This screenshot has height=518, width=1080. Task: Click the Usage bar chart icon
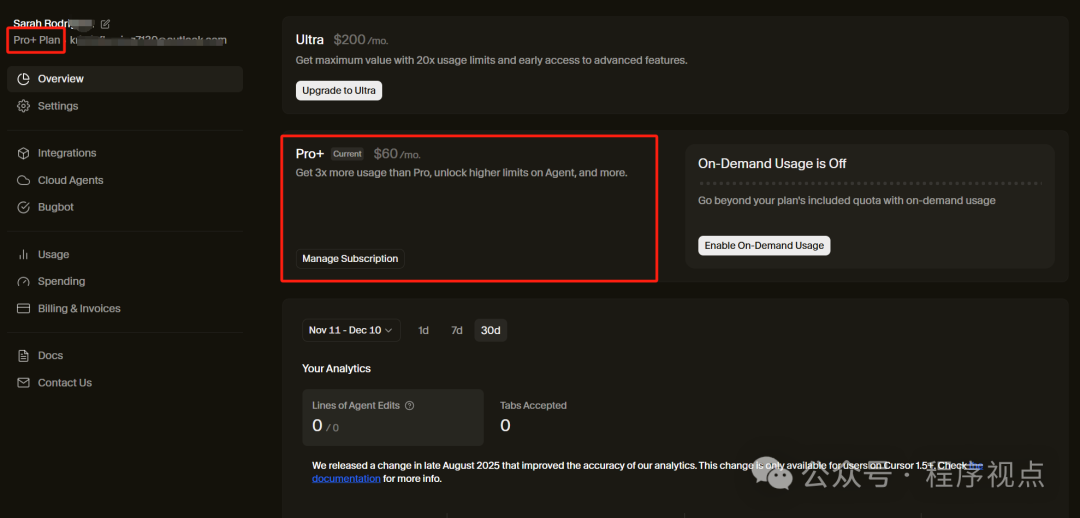coord(23,255)
